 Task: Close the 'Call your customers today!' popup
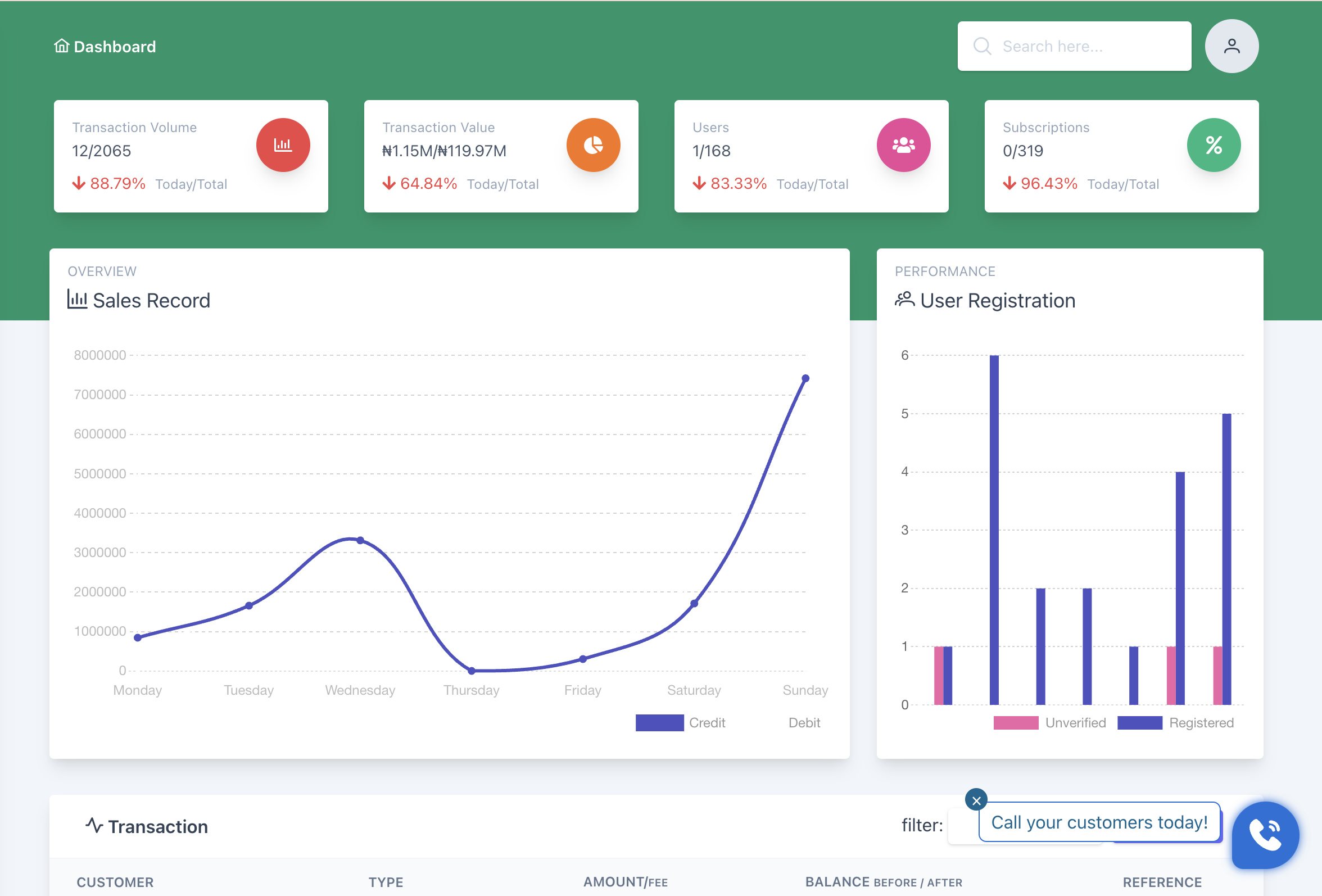(x=976, y=800)
